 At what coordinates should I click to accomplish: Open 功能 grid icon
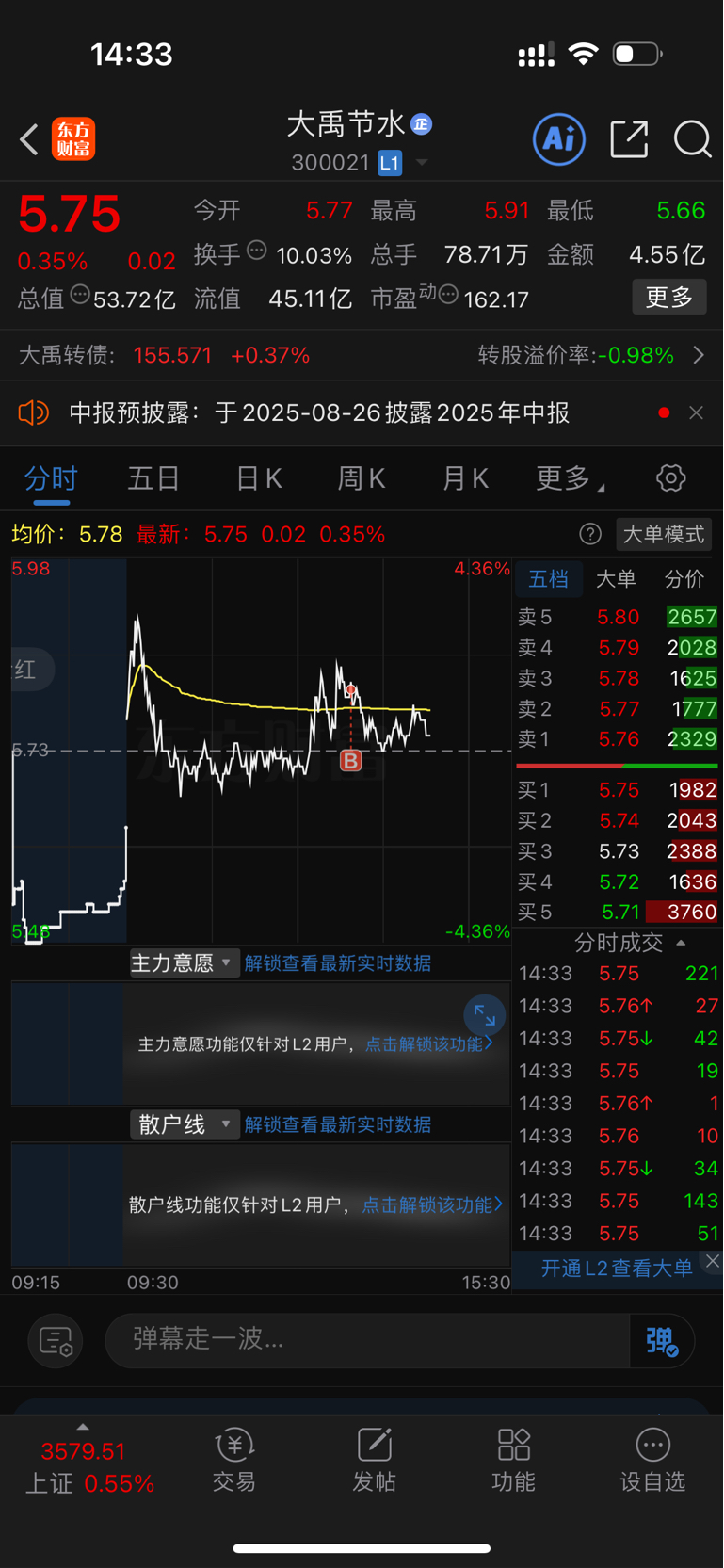(x=514, y=1461)
